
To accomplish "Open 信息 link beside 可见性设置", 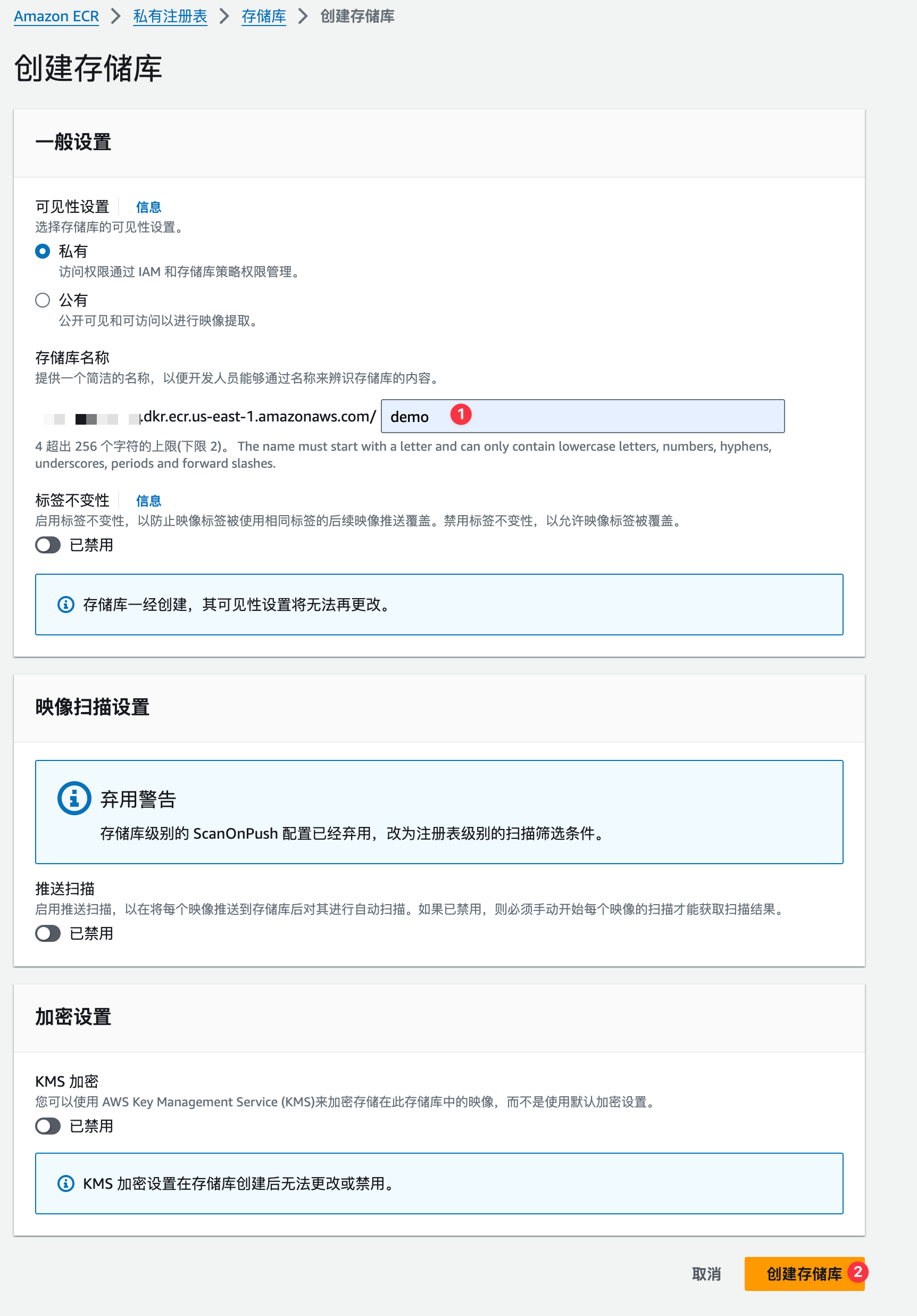I will pos(148,207).
